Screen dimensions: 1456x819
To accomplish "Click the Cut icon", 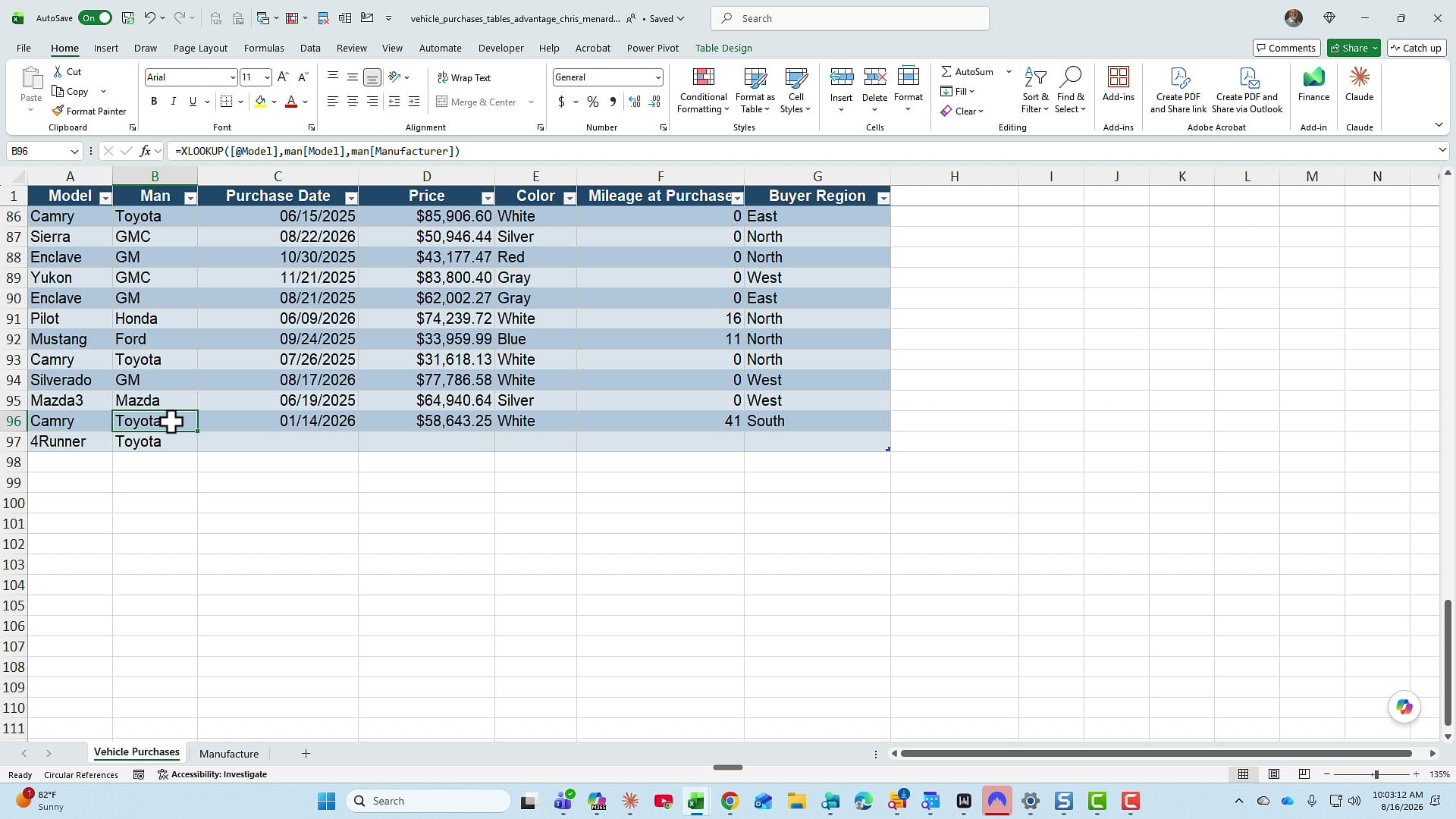I will 58,71.
